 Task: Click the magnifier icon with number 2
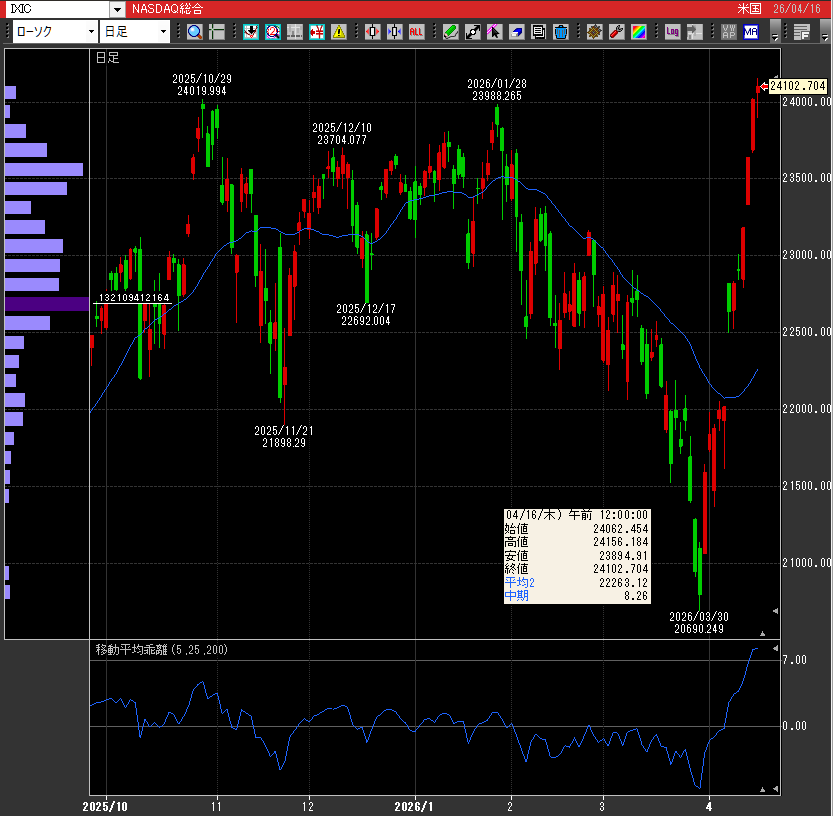273,32
